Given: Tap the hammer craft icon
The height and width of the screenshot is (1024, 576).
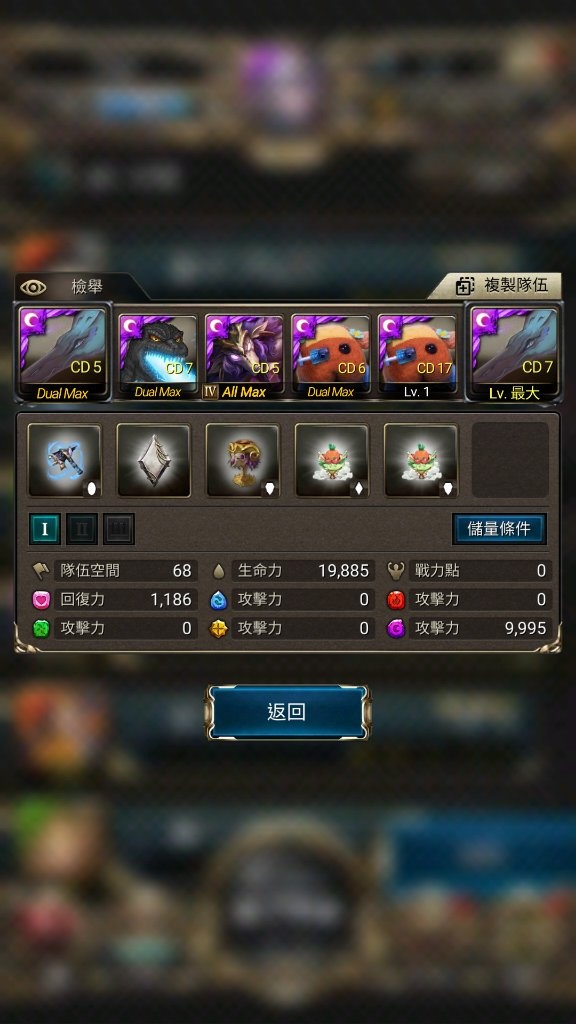Looking at the screenshot, I should click(x=64, y=460).
